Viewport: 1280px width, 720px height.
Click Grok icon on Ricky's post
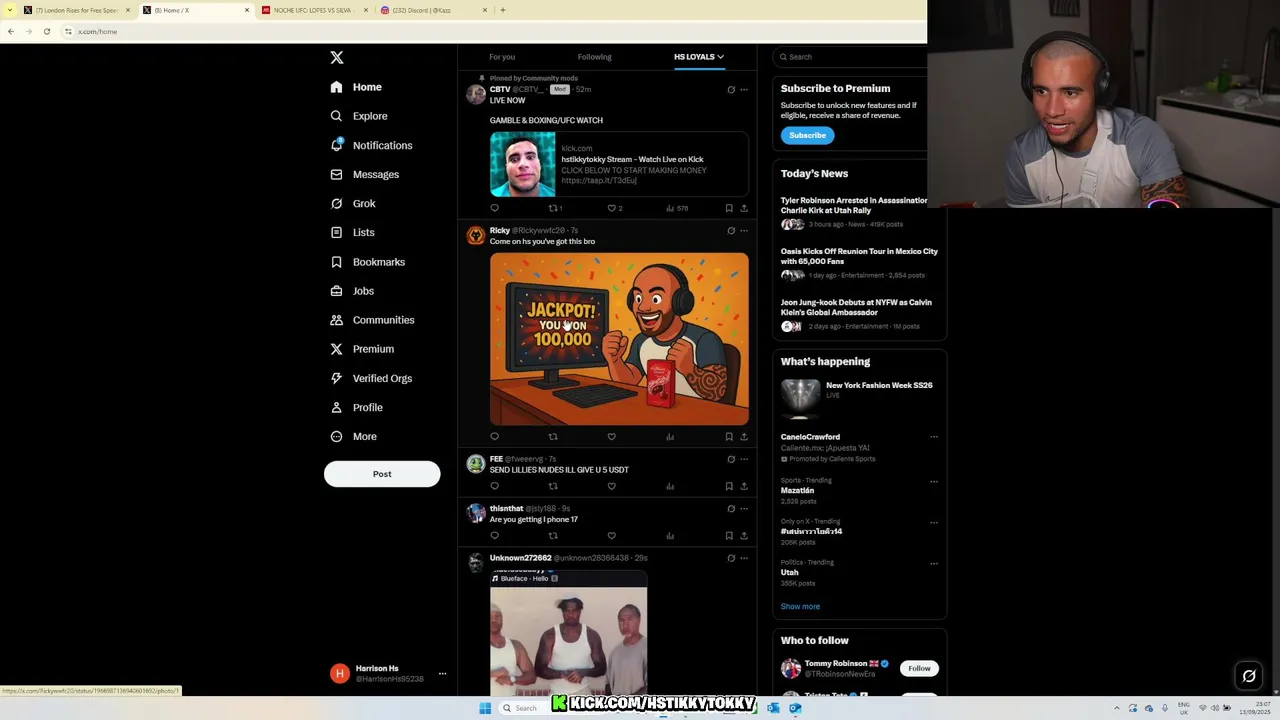pos(731,230)
